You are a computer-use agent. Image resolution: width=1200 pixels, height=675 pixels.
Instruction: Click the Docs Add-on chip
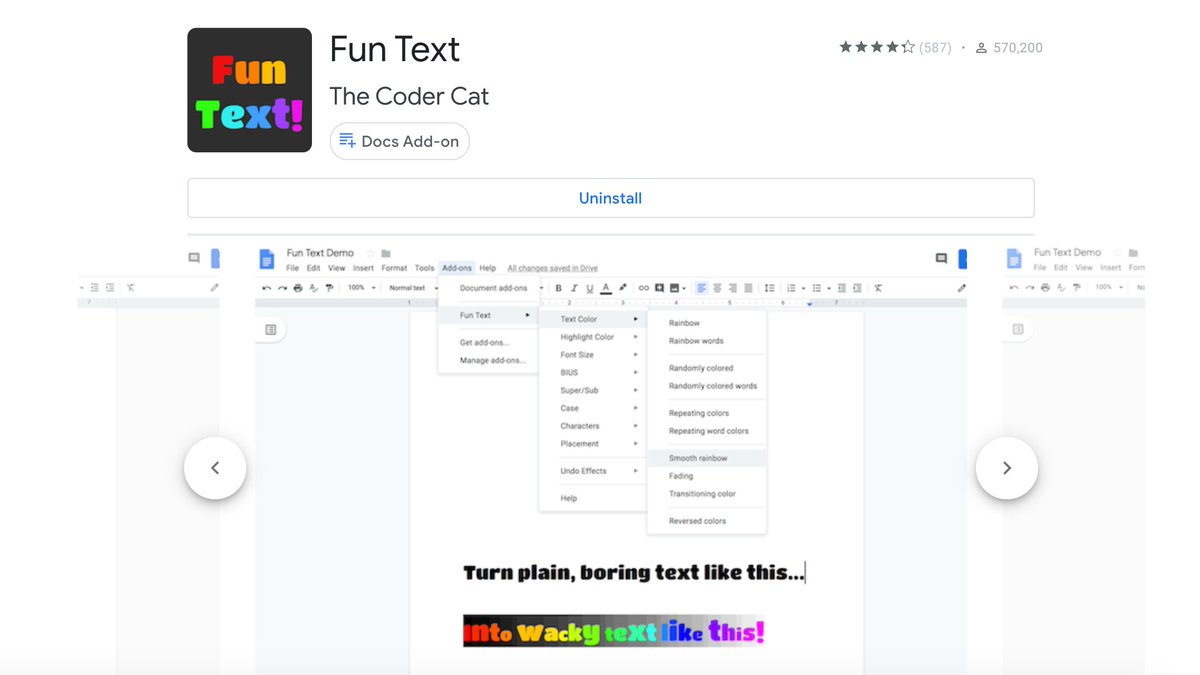[399, 141]
